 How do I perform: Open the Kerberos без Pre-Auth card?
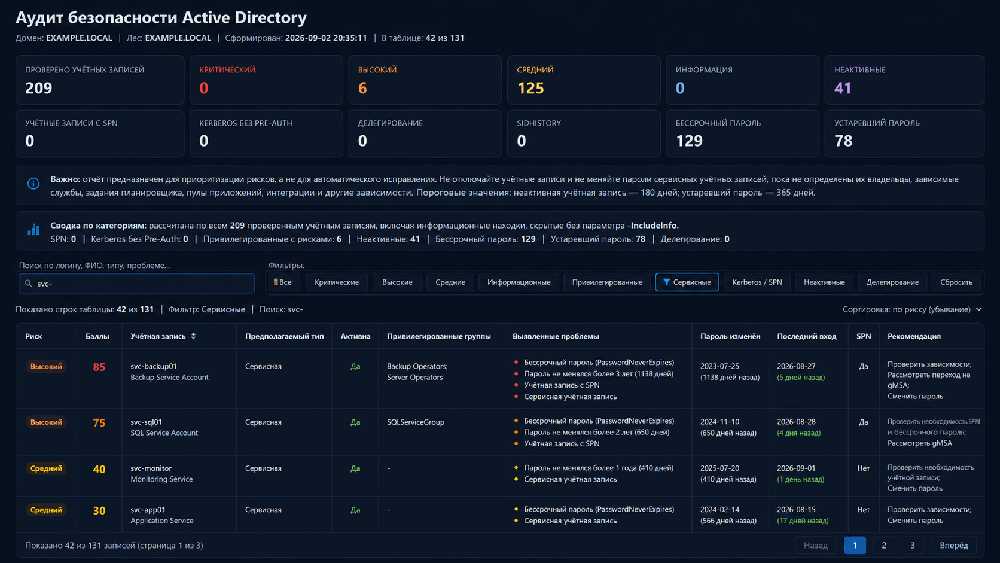(266, 133)
